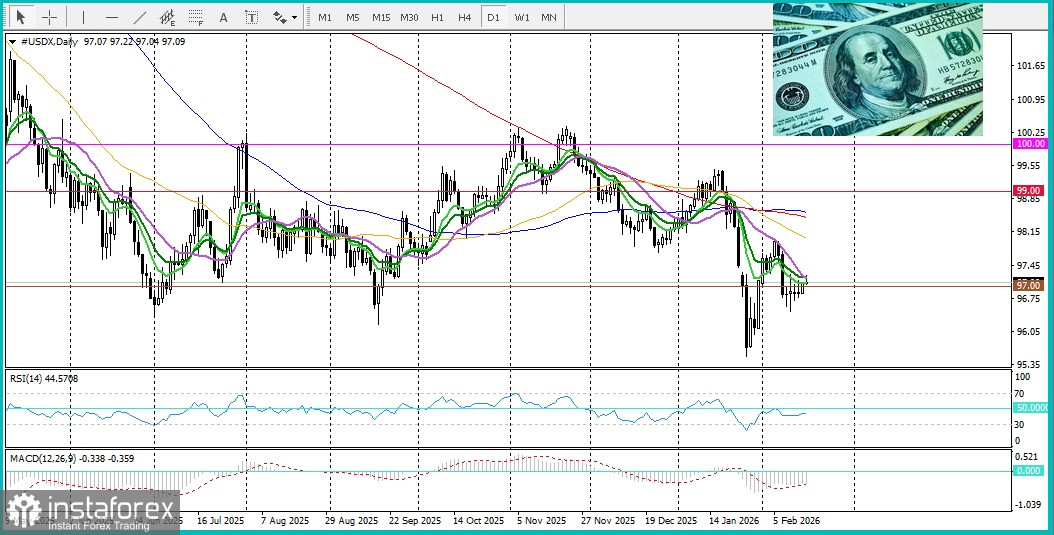Toggle the D1 daily timeframe

492,17
